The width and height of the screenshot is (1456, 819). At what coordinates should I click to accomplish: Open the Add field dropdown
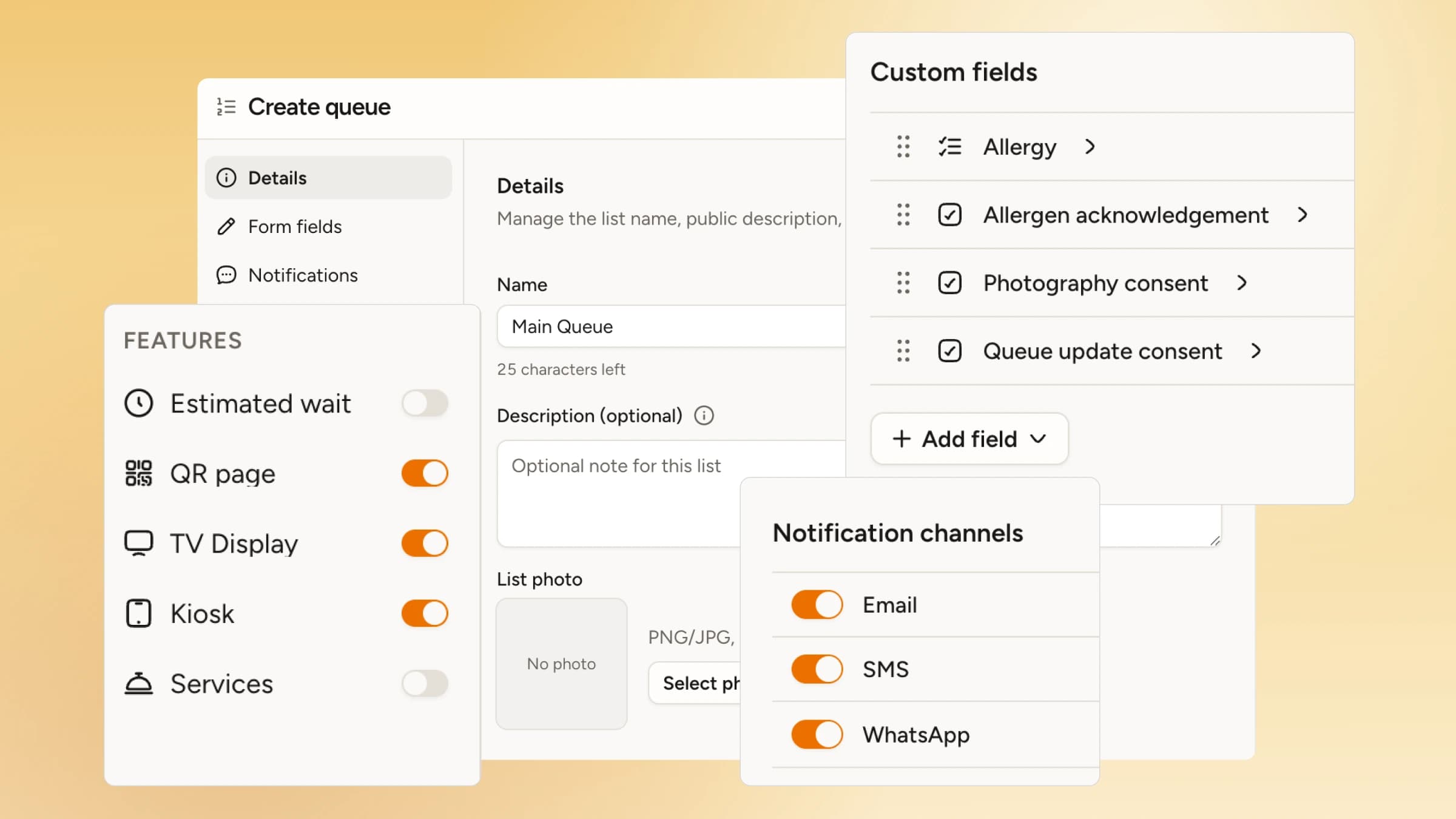[969, 439]
